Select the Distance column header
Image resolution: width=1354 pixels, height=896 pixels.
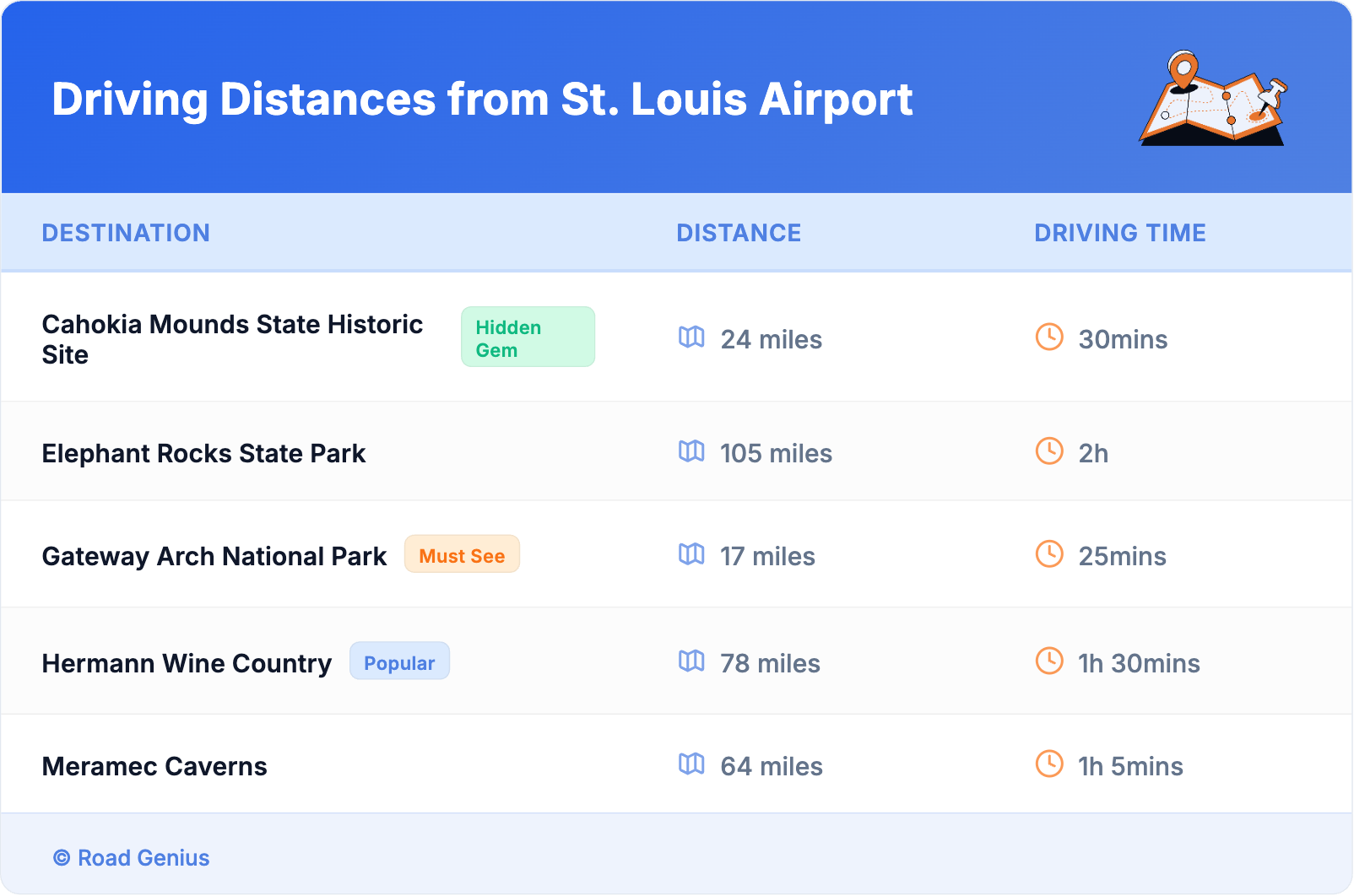tap(739, 233)
